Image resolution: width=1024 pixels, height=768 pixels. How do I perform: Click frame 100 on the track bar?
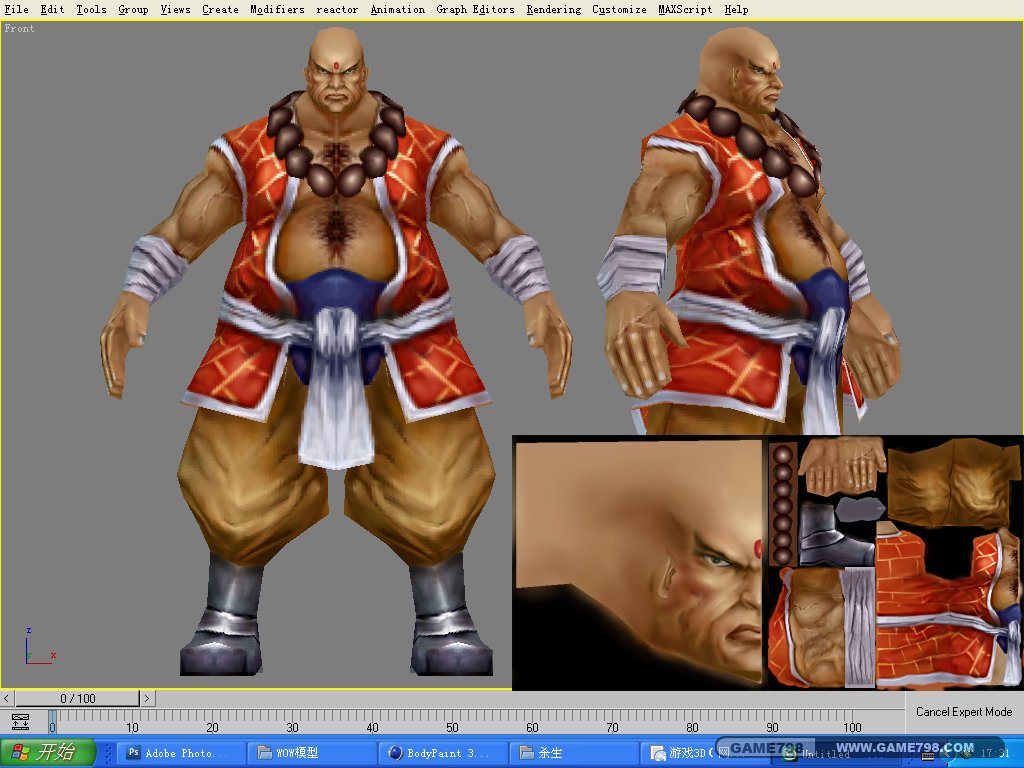[852, 727]
